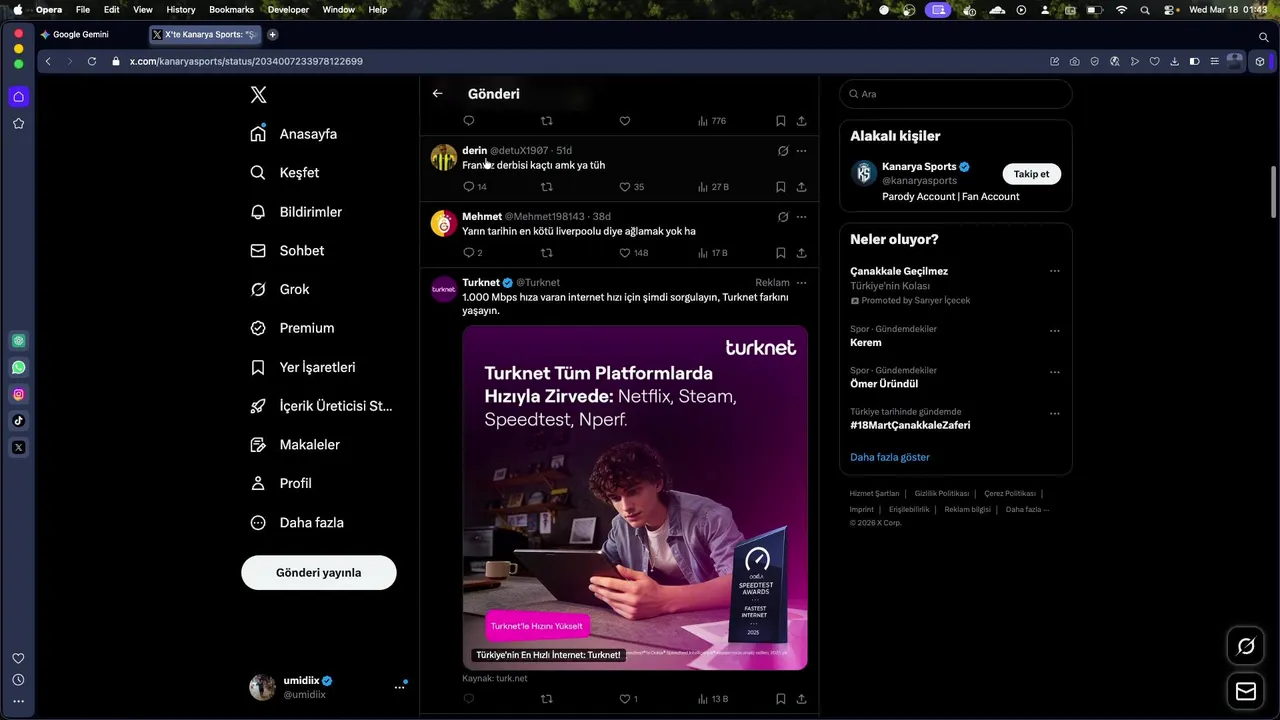This screenshot has height=720, width=1280.
Task: View stats on Mehmet's comment
Action: 703,253
